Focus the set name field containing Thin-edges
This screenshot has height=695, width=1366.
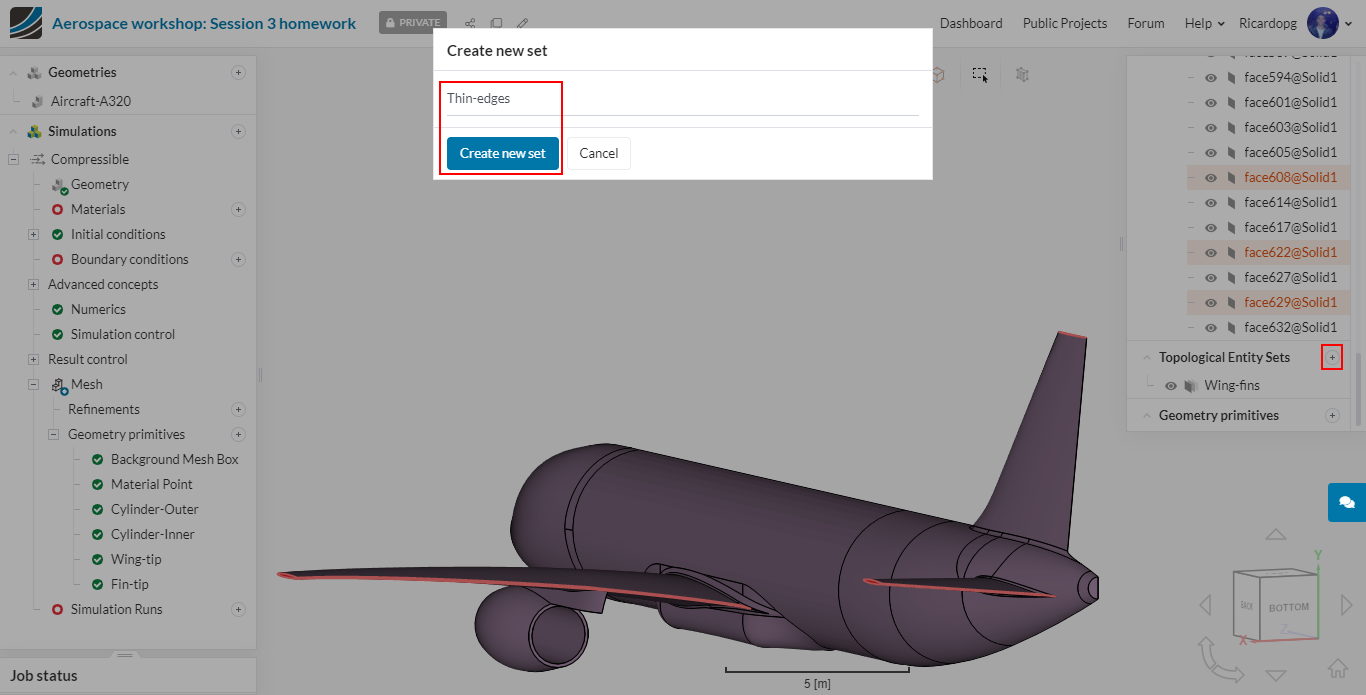[682, 98]
